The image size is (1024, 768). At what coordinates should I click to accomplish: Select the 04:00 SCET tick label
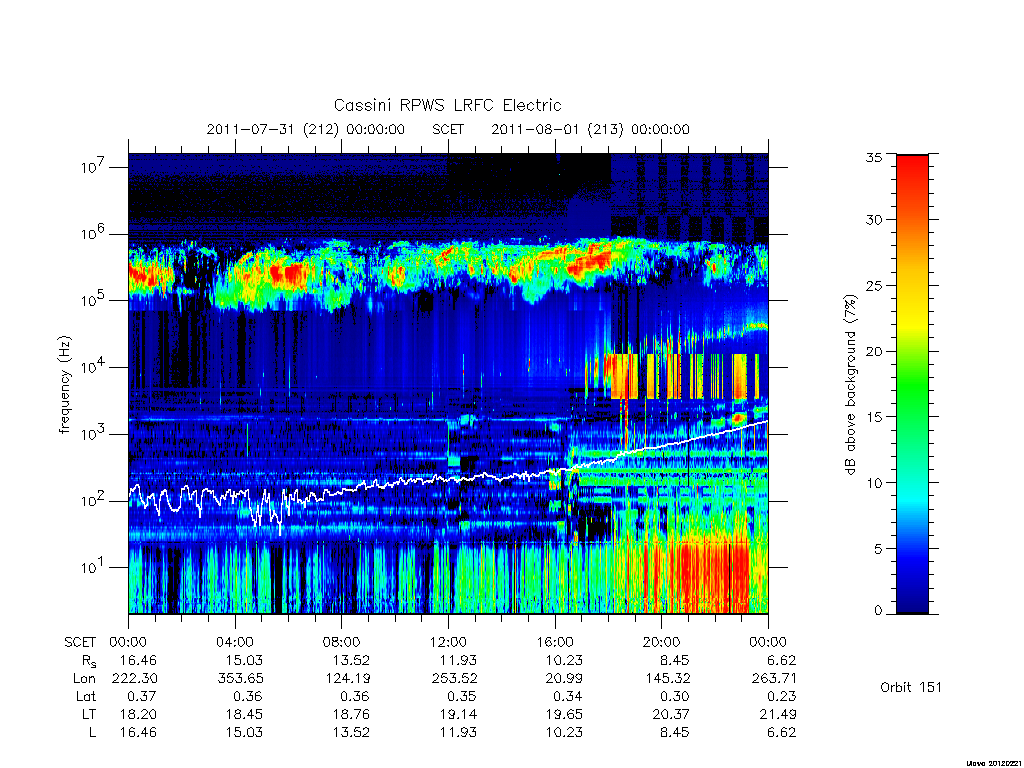(x=234, y=642)
